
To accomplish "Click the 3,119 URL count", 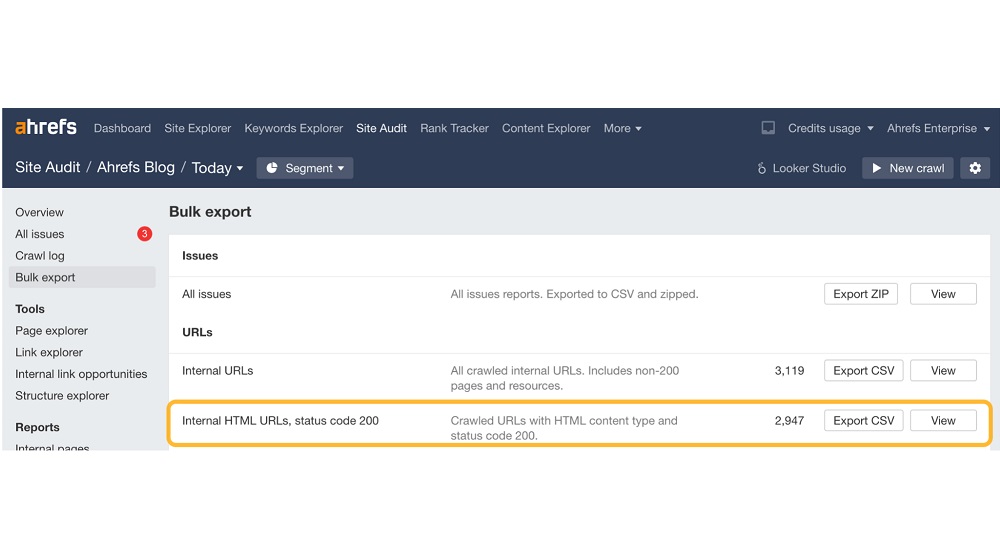I will pos(789,371).
